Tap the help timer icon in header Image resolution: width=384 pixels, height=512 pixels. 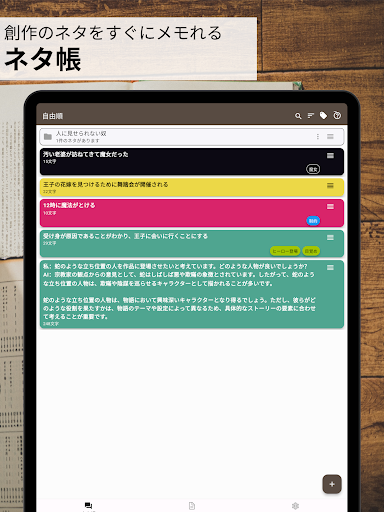pyautogui.click(x=337, y=115)
